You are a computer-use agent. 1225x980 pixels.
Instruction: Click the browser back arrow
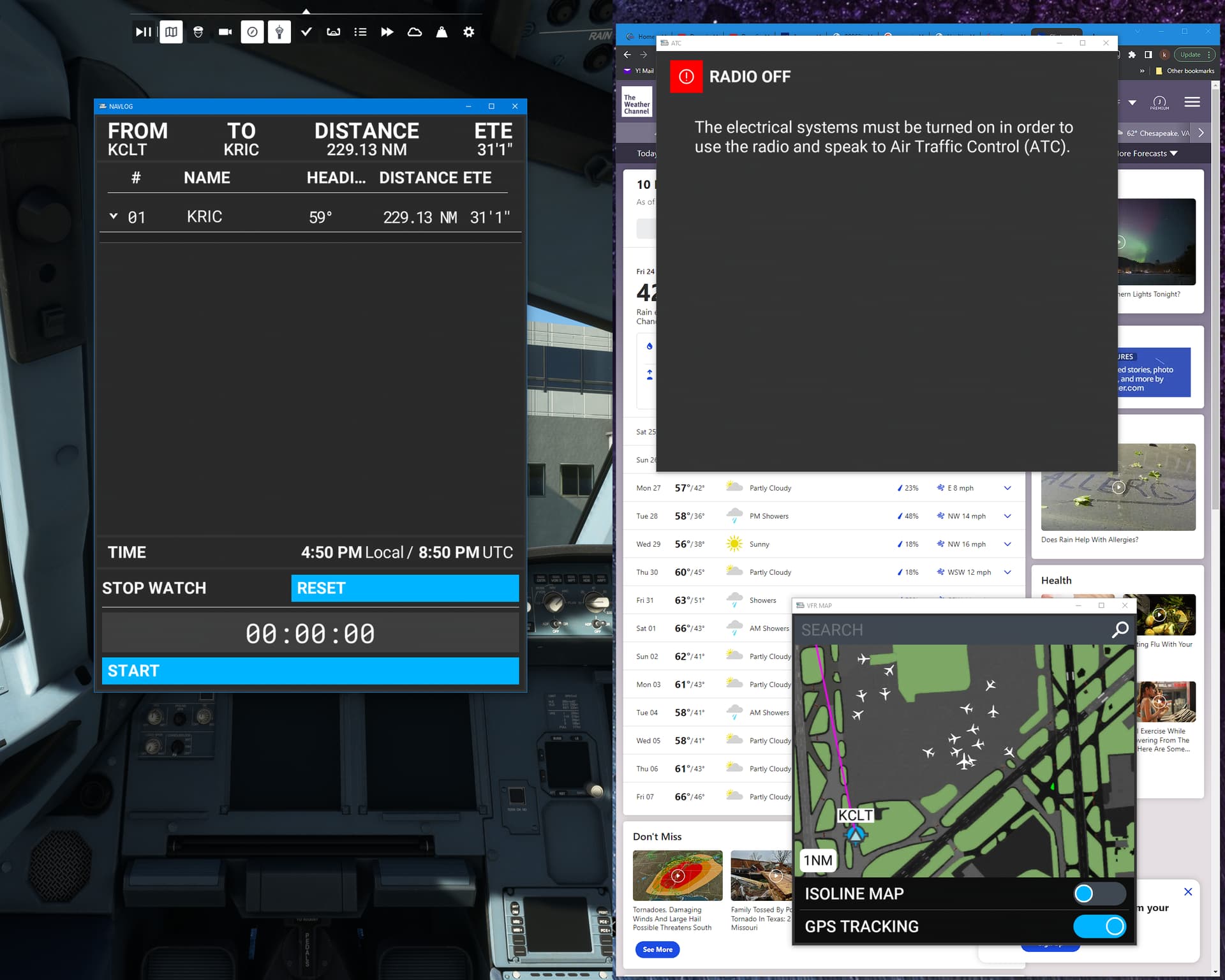[627, 55]
